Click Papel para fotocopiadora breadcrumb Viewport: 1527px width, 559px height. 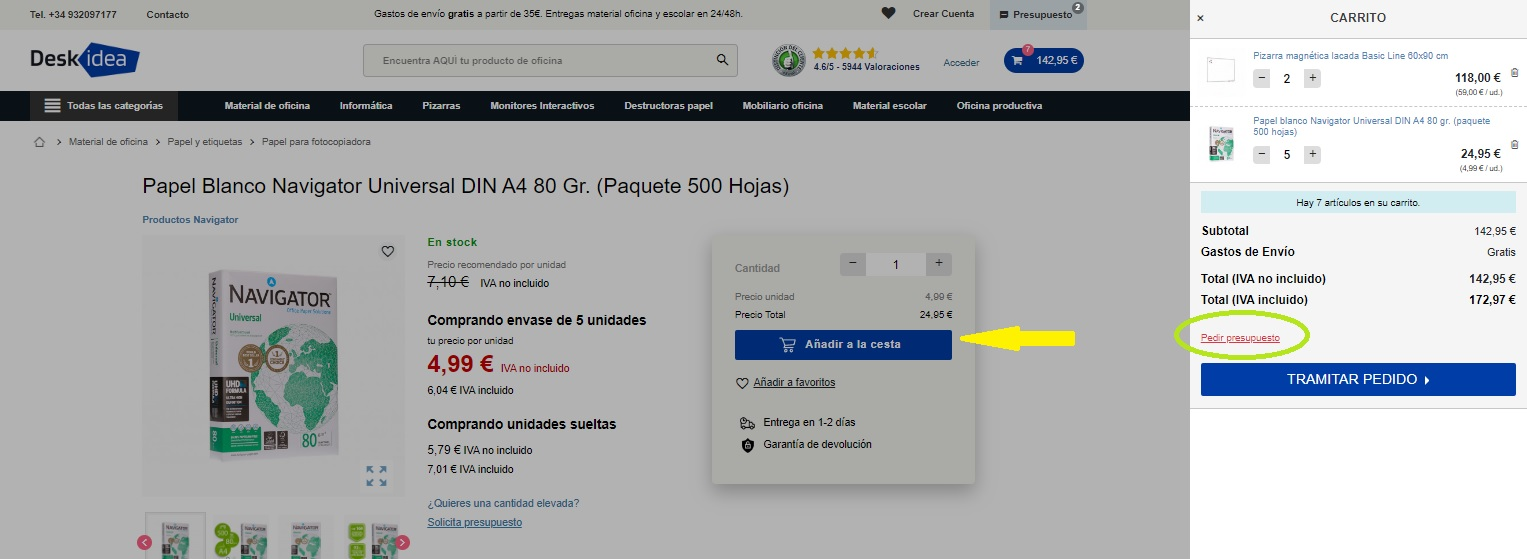[x=316, y=142]
